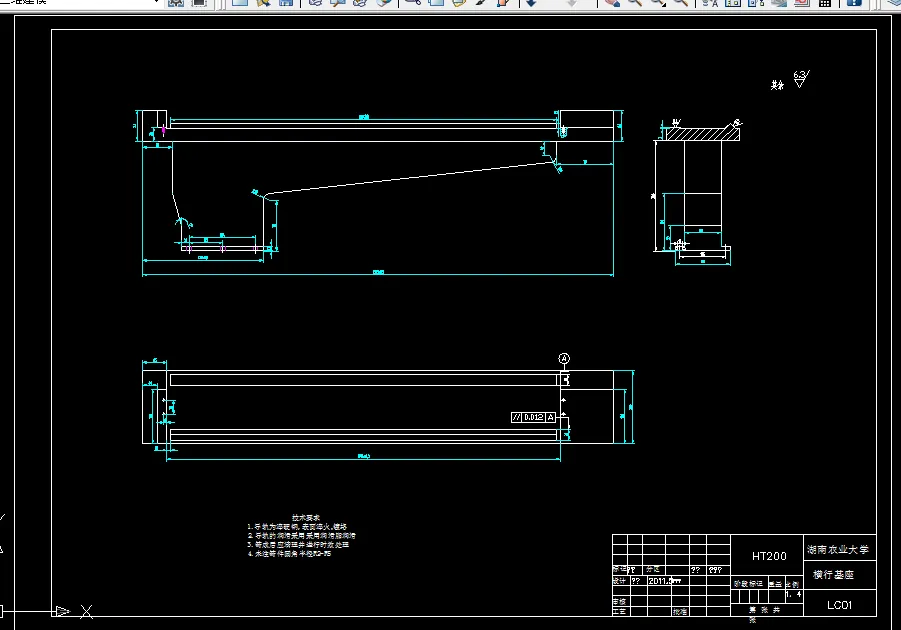This screenshot has width=901, height=630.
Task: Click the blue Undo arrow icon
Action: (532, 3)
